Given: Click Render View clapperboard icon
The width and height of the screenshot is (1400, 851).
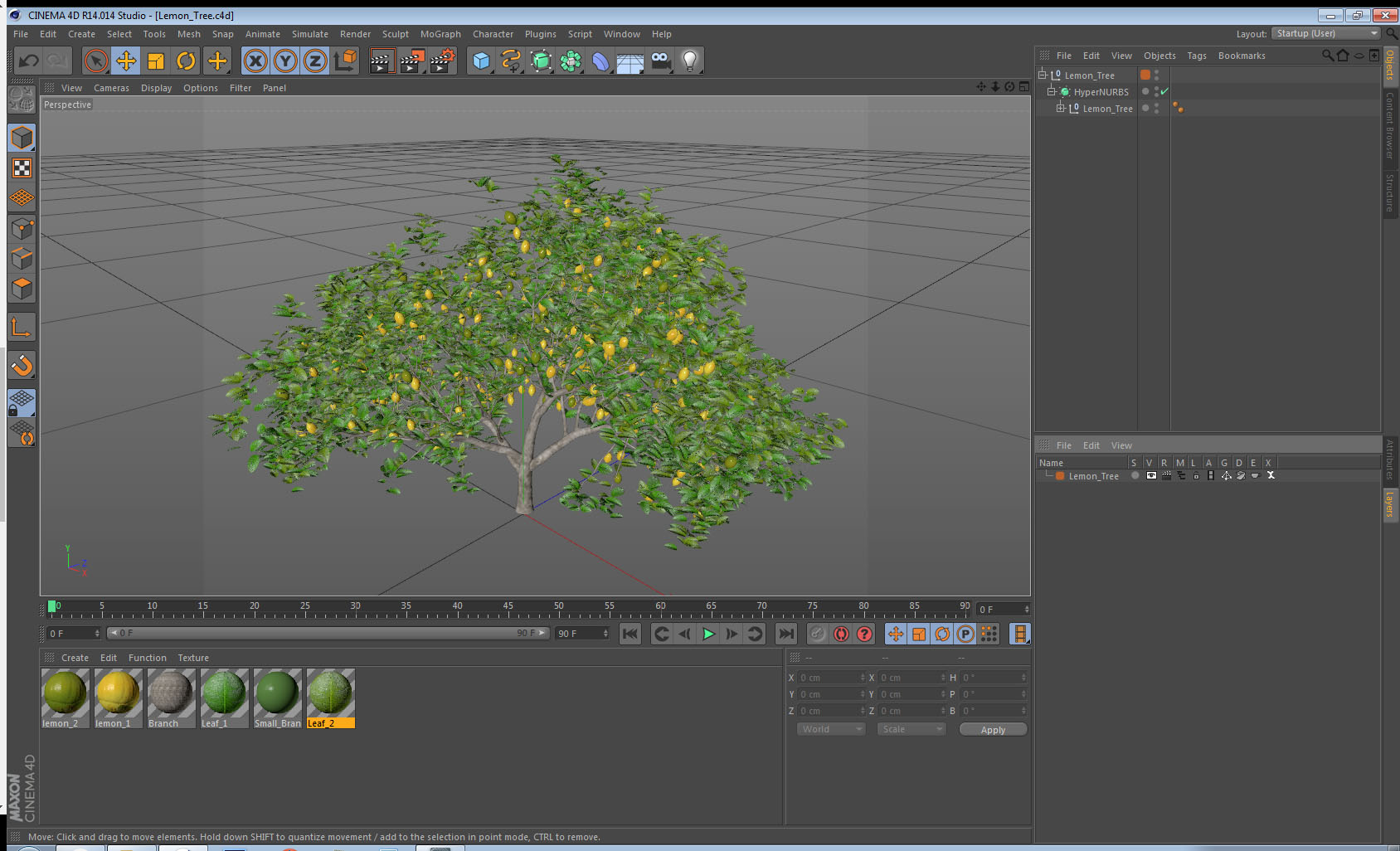Looking at the screenshot, I should point(381,61).
